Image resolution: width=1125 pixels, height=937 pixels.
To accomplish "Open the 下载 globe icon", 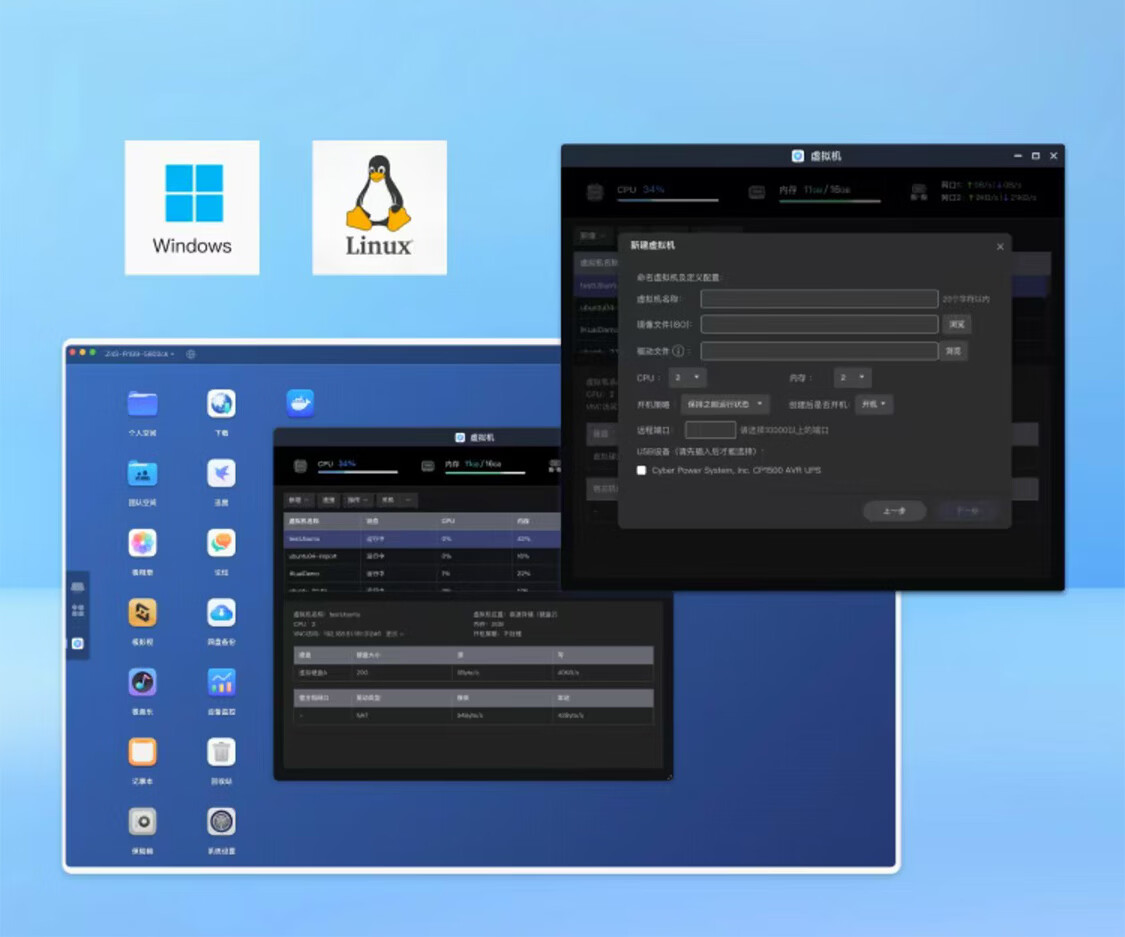I will click(221, 404).
